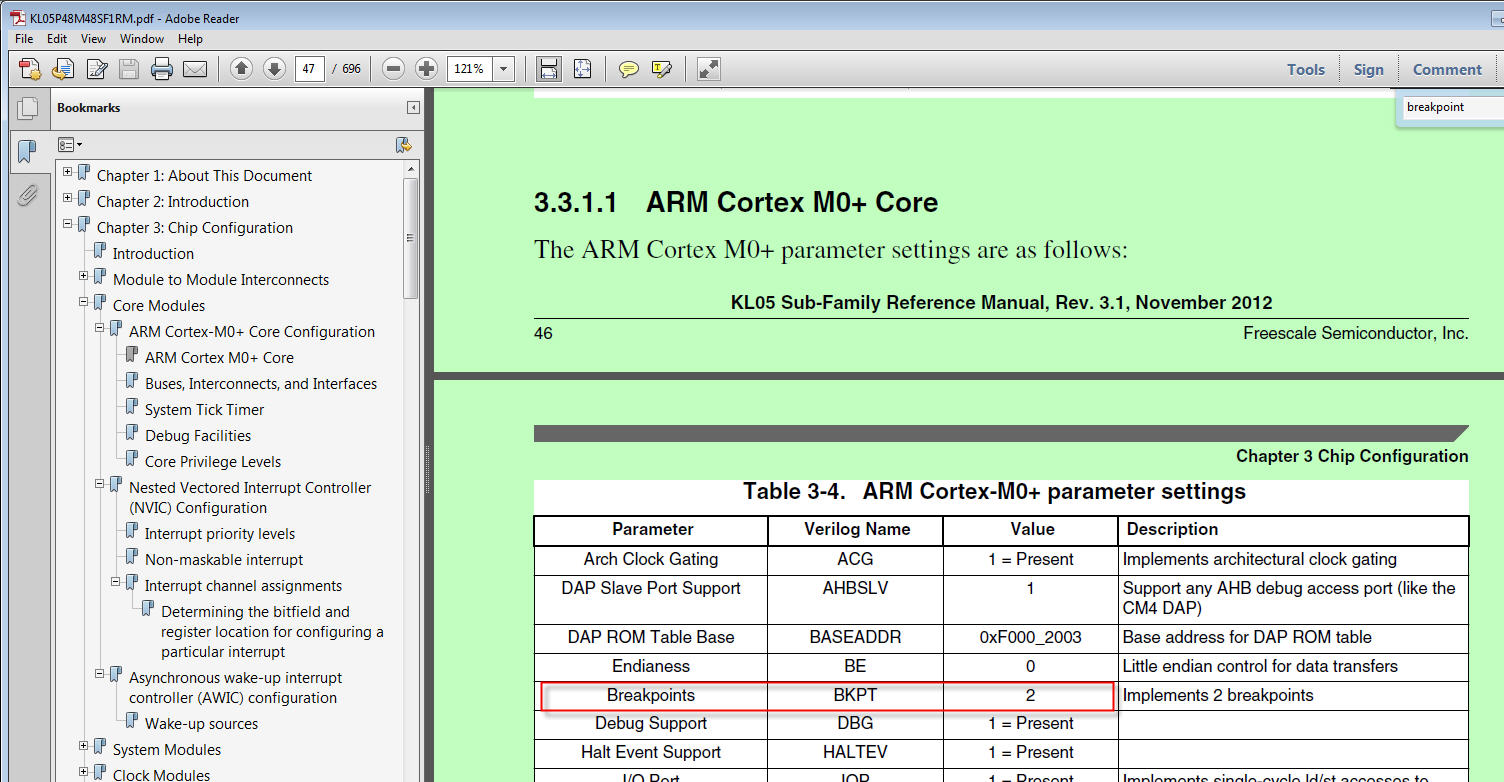Switch to Read Mode view

coord(708,69)
